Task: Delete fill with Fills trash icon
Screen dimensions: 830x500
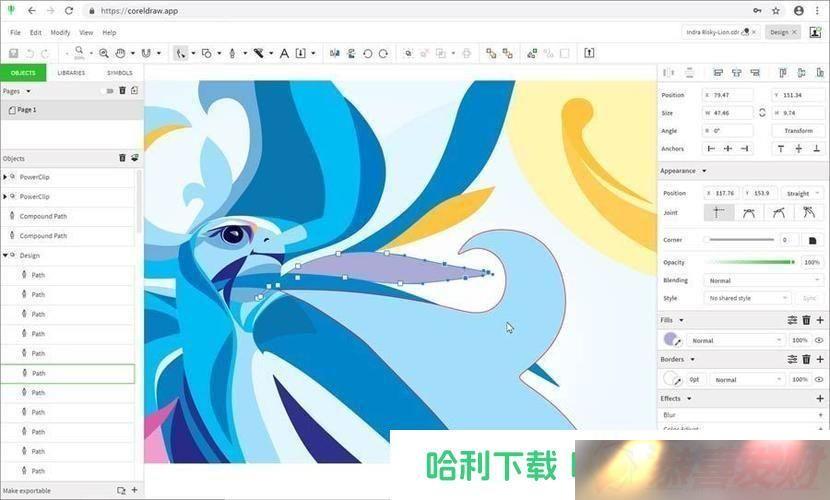Action: [x=806, y=320]
